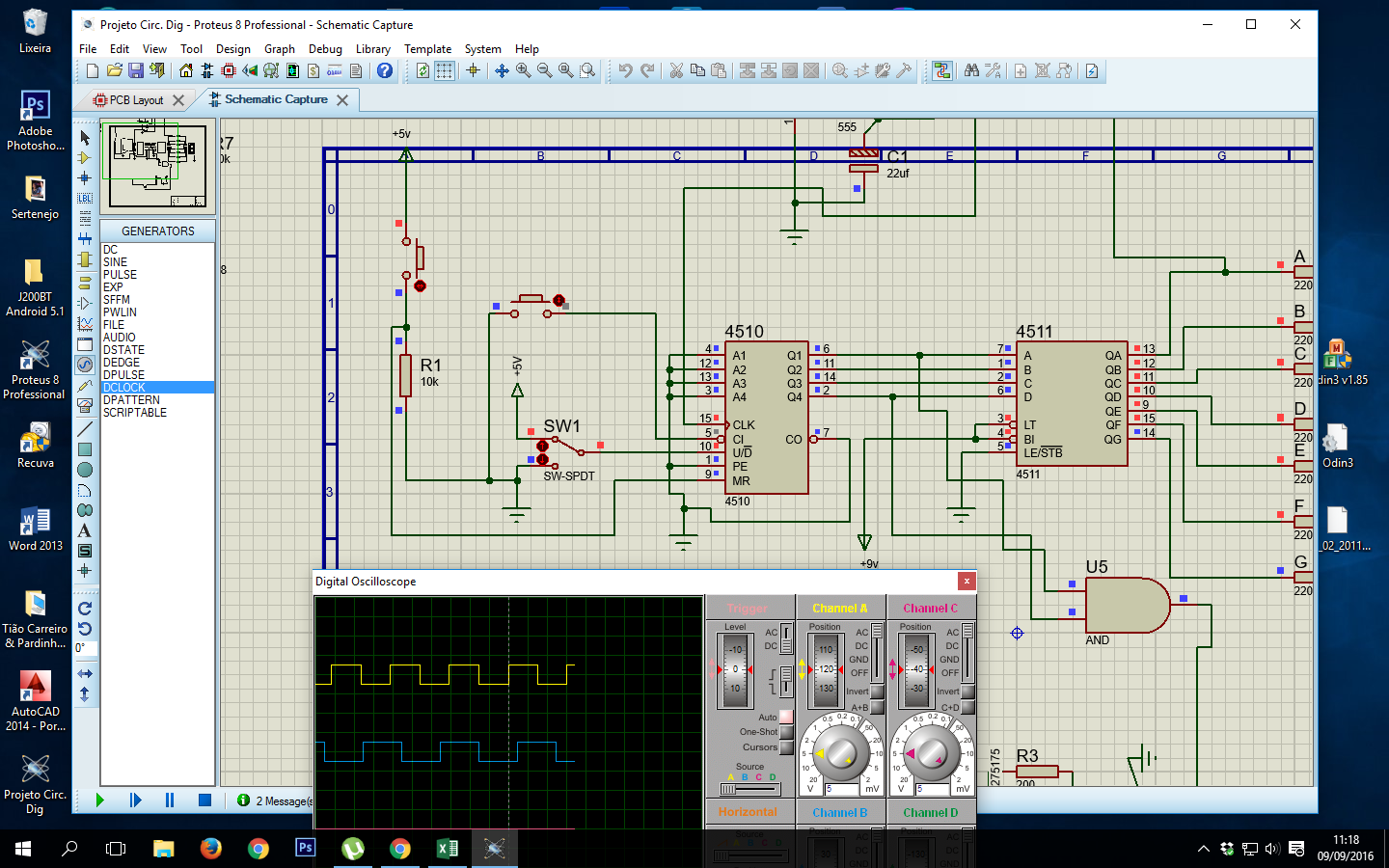Viewport: 1389px width, 868px height.
Task: Select the 2D Graphics Circle tool
Action: (x=85, y=470)
